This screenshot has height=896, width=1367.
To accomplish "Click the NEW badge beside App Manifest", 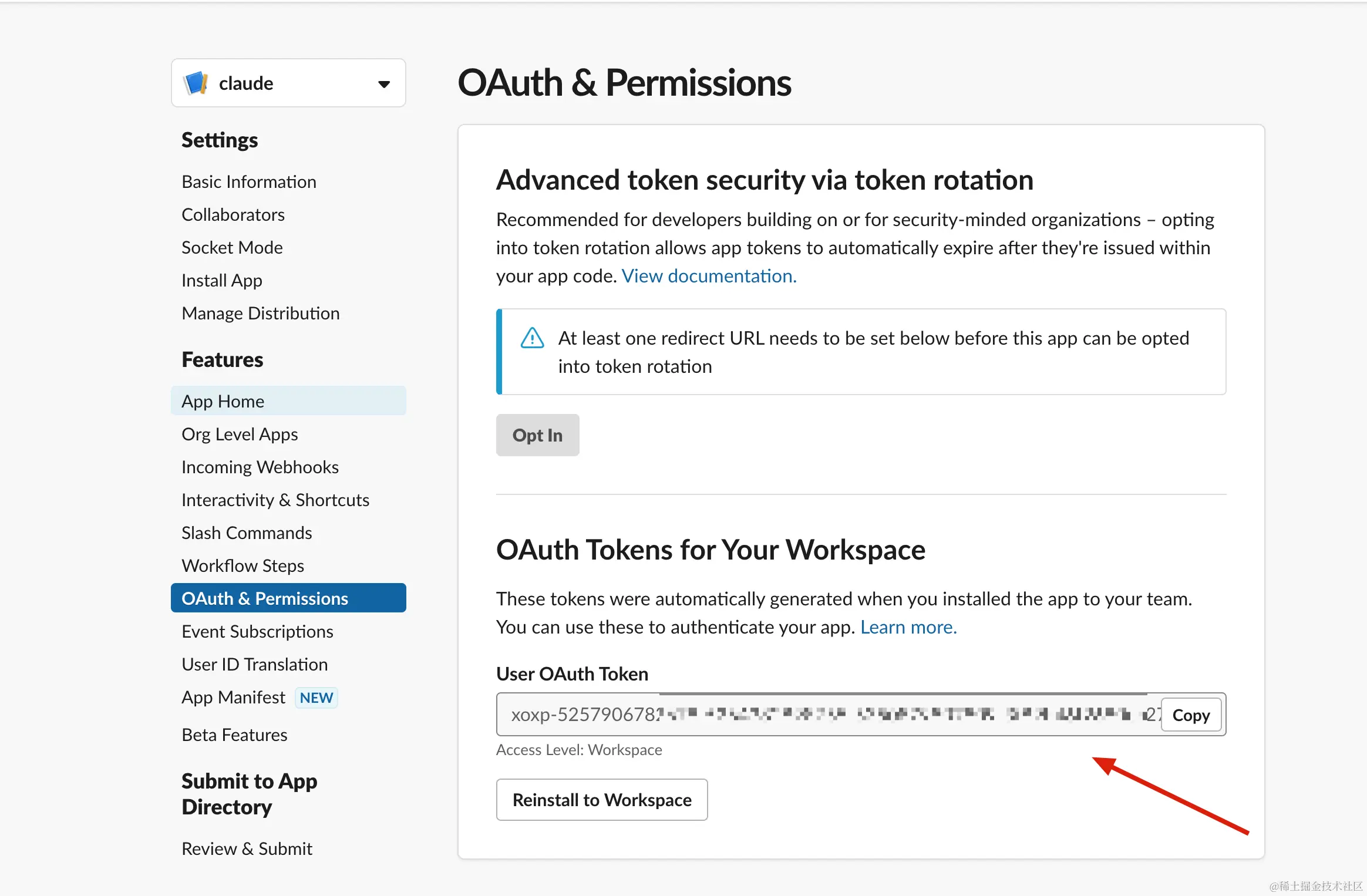I will (316, 698).
